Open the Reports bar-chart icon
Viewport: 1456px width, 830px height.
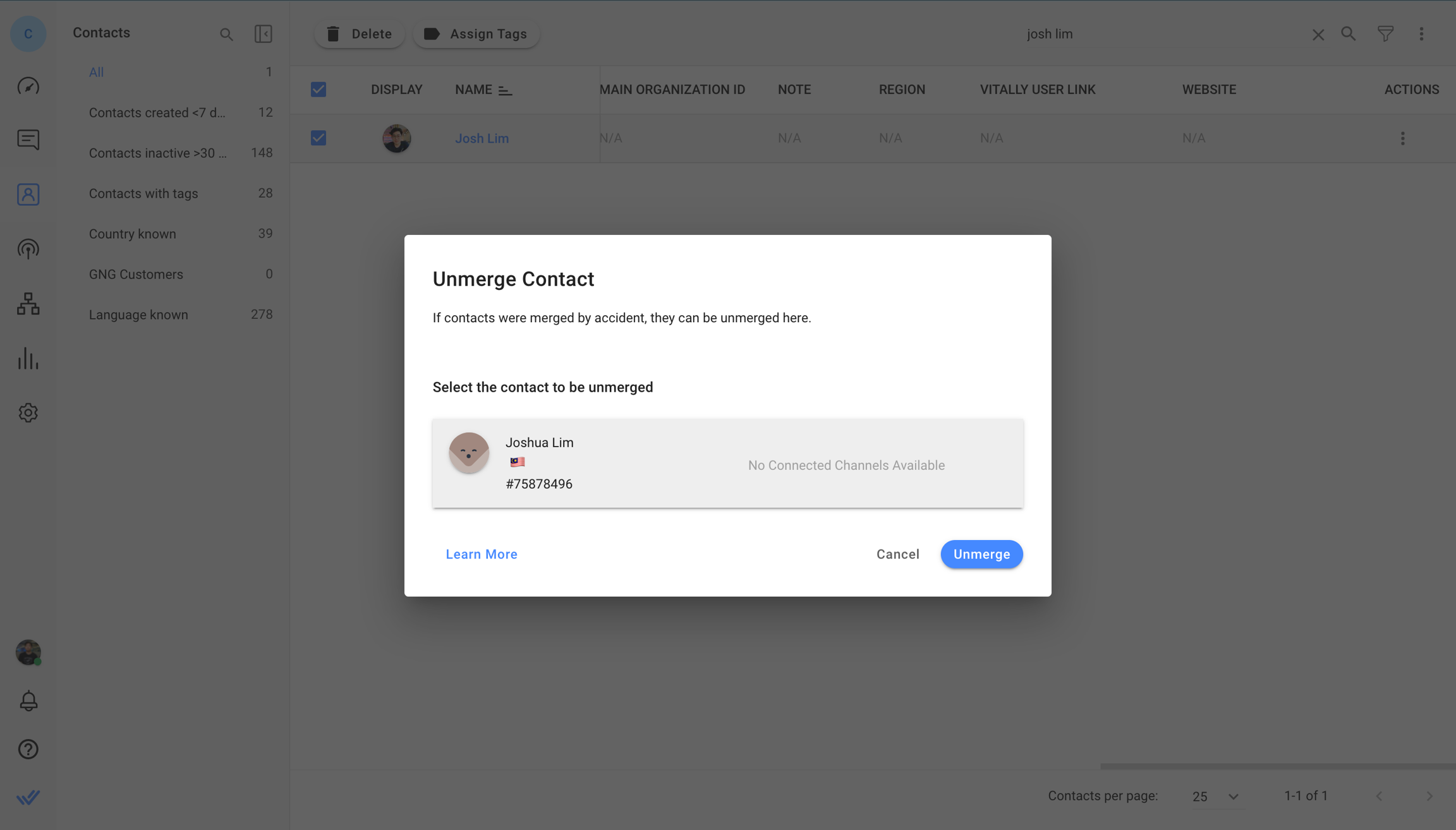click(28, 358)
